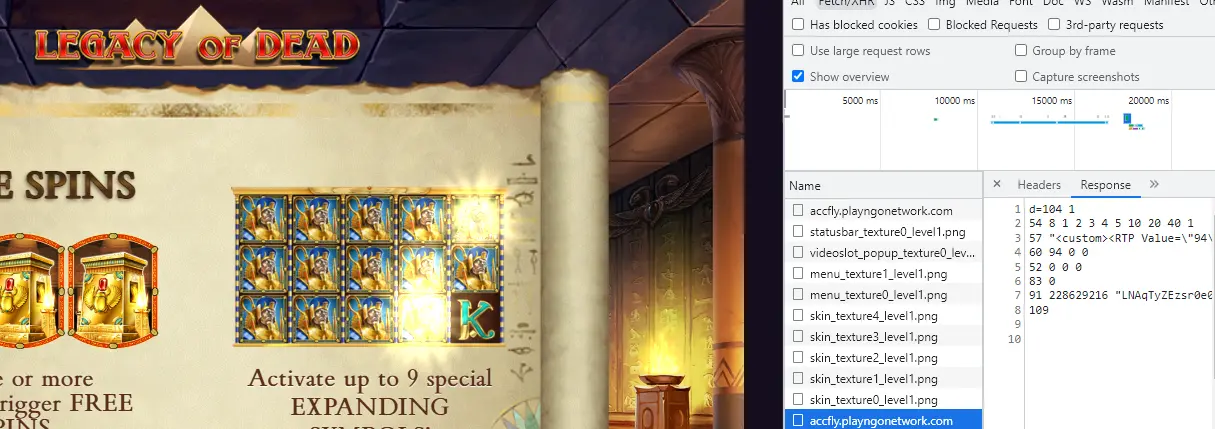Viewport: 1215px width, 429px height.
Task: Open skin_texture1_level1.png request
Action: point(884,379)
